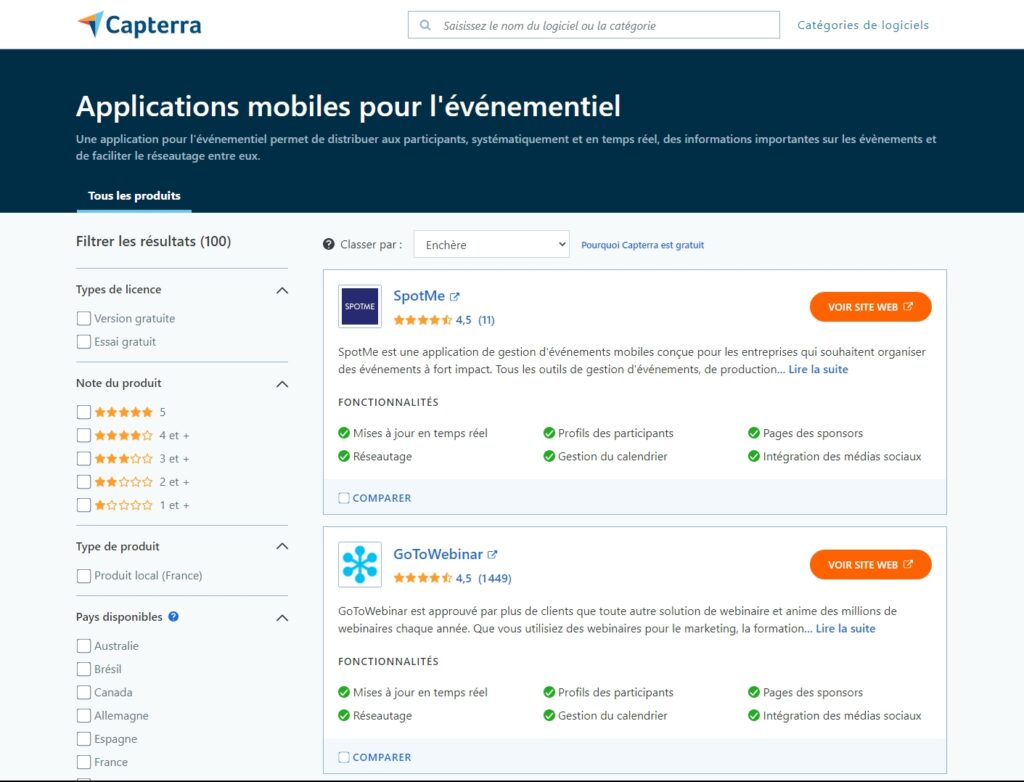
Task: Select the Brésil country checkbox
Action: point(84,669)
